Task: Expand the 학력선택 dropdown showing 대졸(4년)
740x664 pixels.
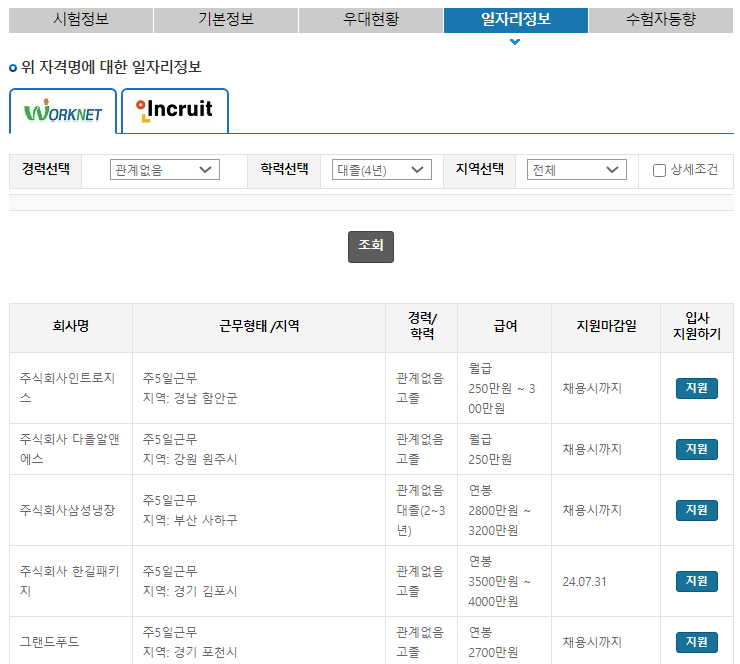Action: coord(381,170)
